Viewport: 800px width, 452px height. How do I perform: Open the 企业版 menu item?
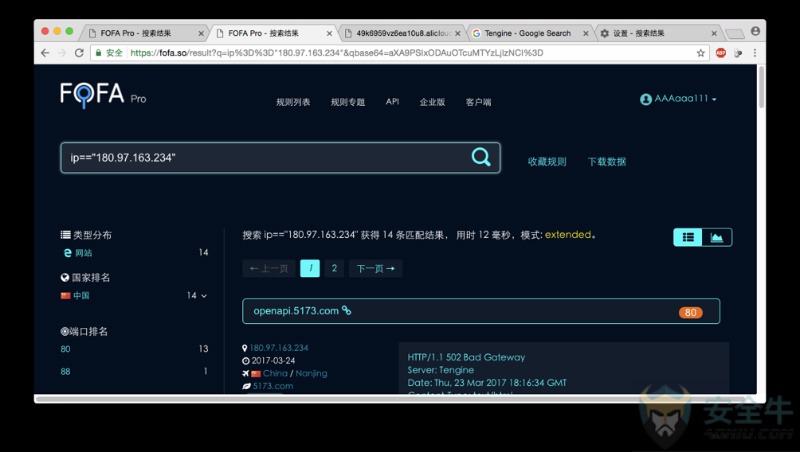pos(432,102)
